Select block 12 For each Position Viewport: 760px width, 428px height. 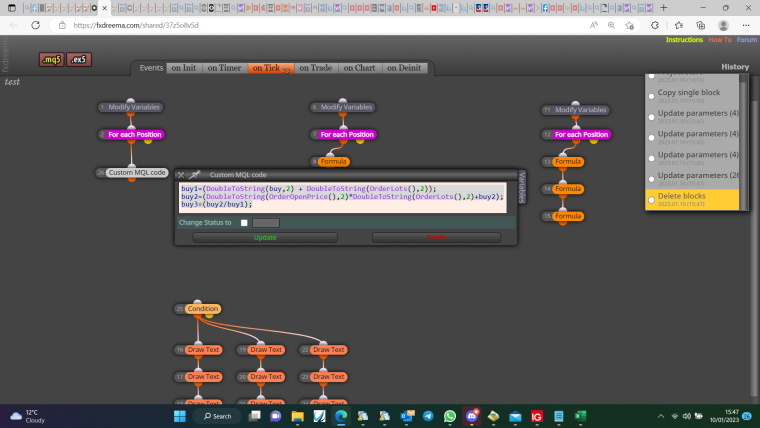576,134
